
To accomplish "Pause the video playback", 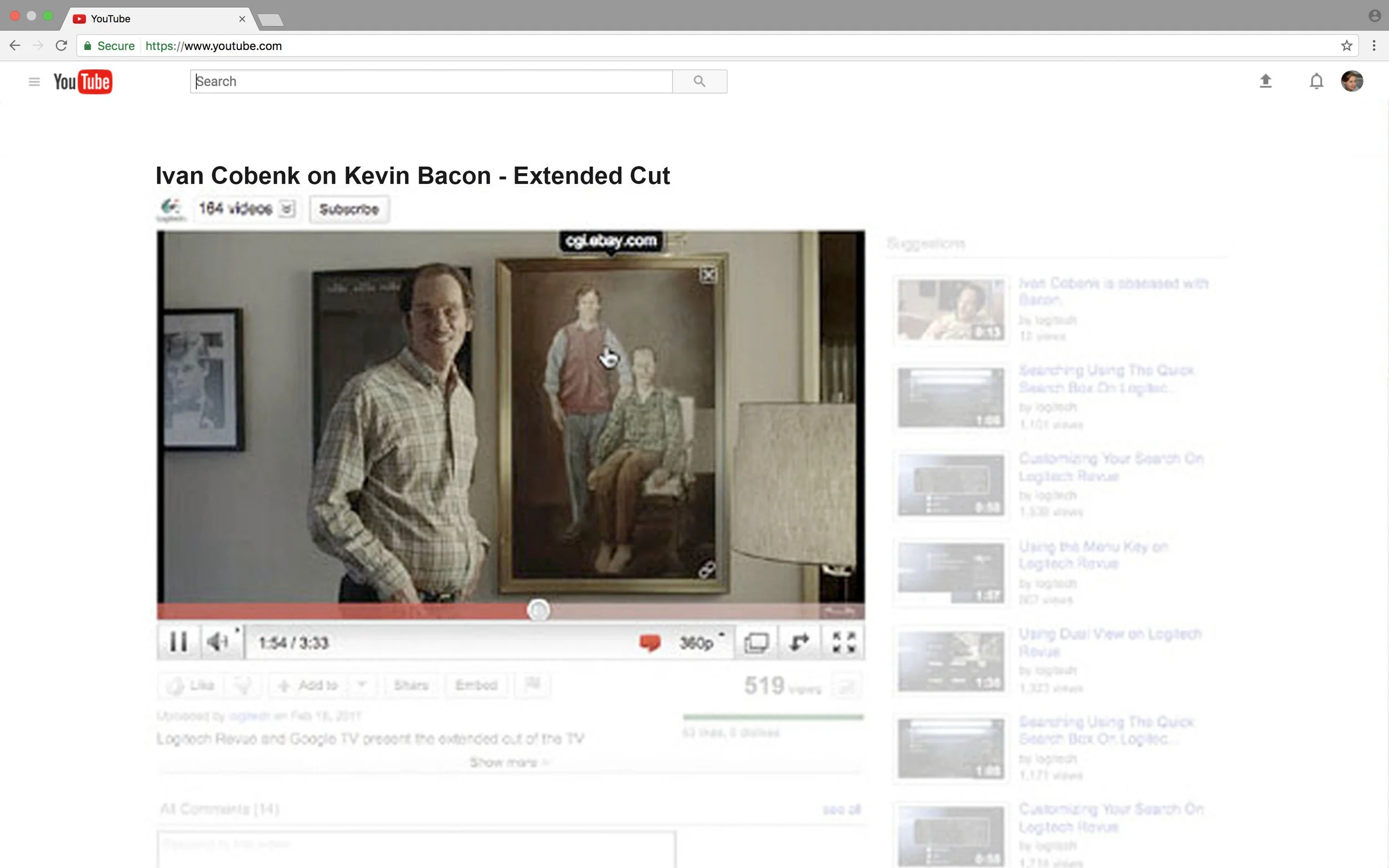I will click(178, 642).
